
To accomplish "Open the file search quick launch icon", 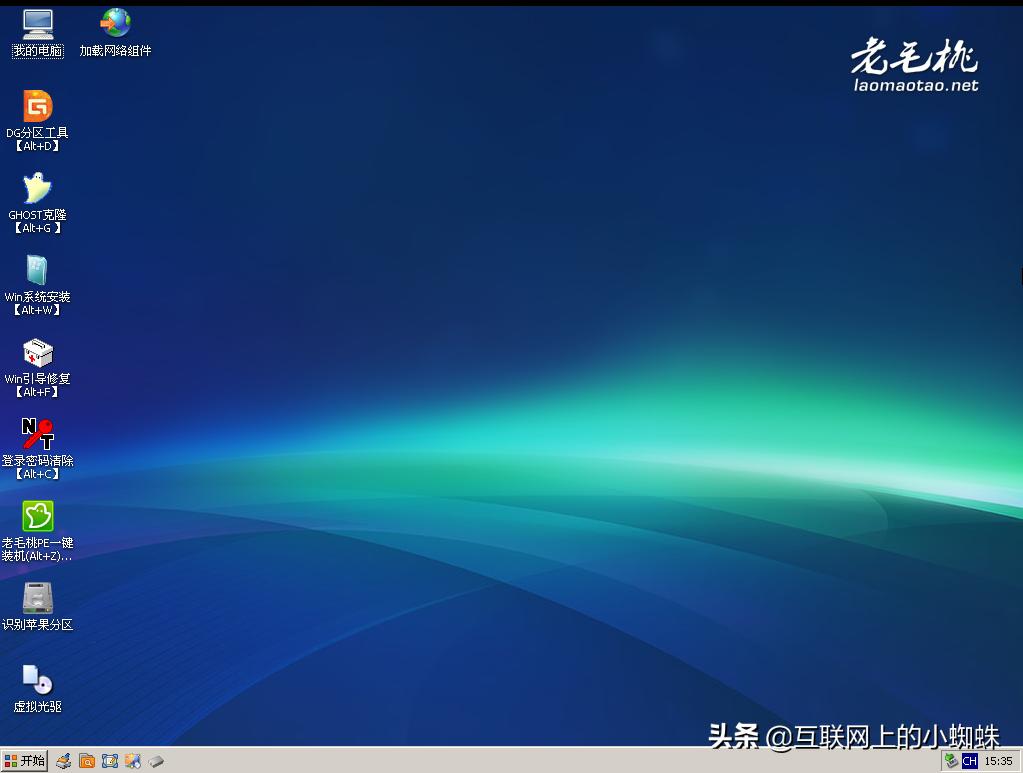I will (x=86, y=761).
